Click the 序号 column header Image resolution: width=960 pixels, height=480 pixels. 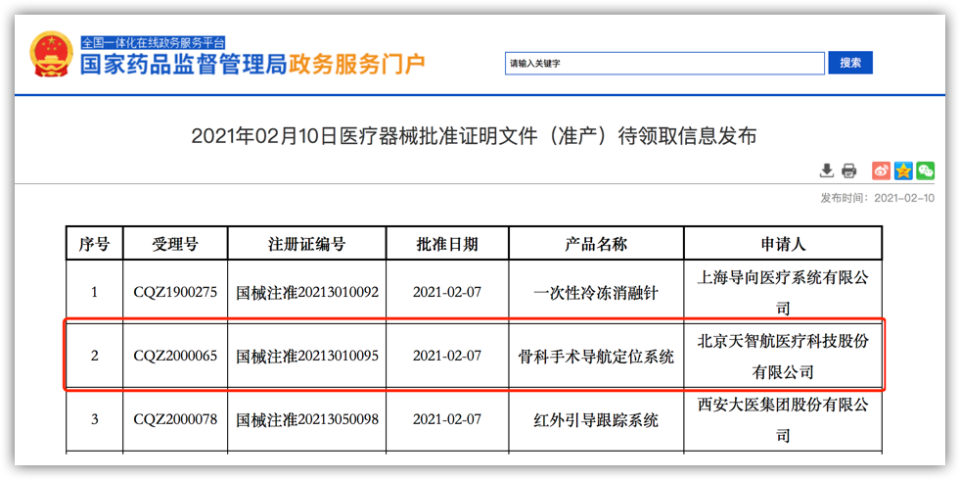click(x=94, y=244)
